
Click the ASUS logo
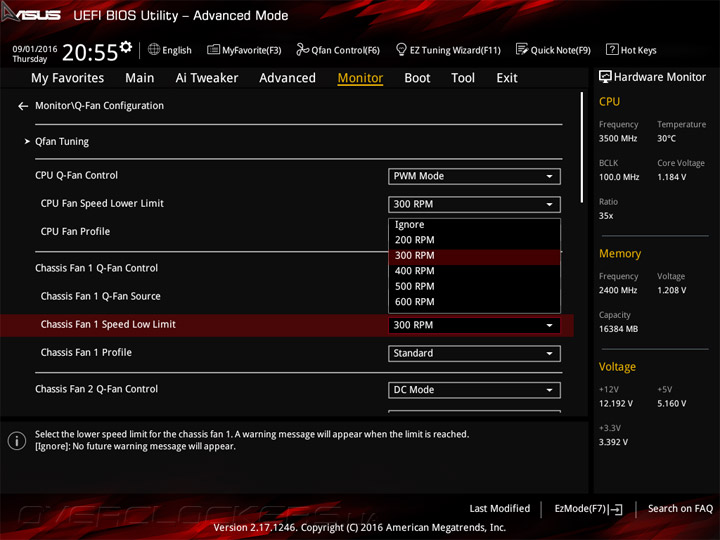pyautogui.click(x=31, y=13)
